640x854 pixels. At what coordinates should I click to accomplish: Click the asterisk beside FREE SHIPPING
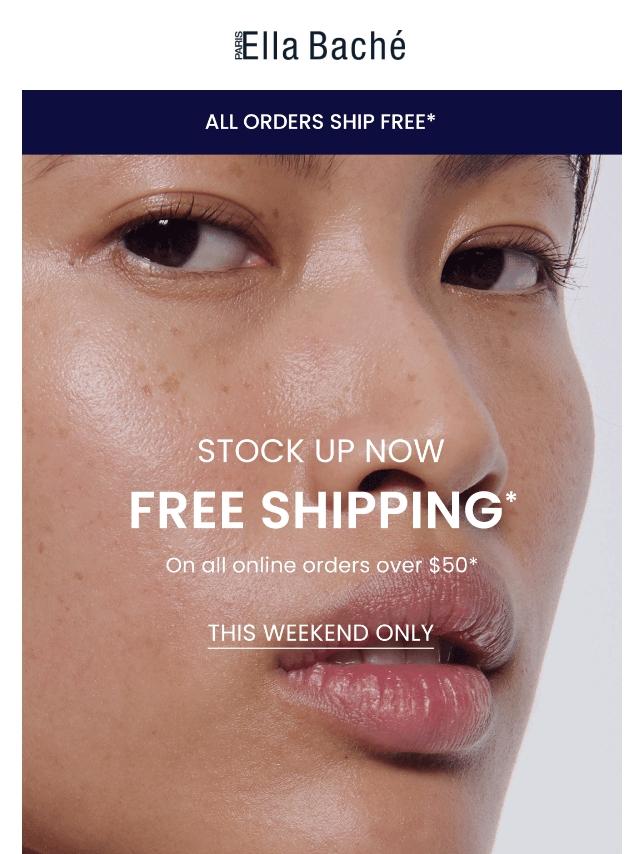510,498
